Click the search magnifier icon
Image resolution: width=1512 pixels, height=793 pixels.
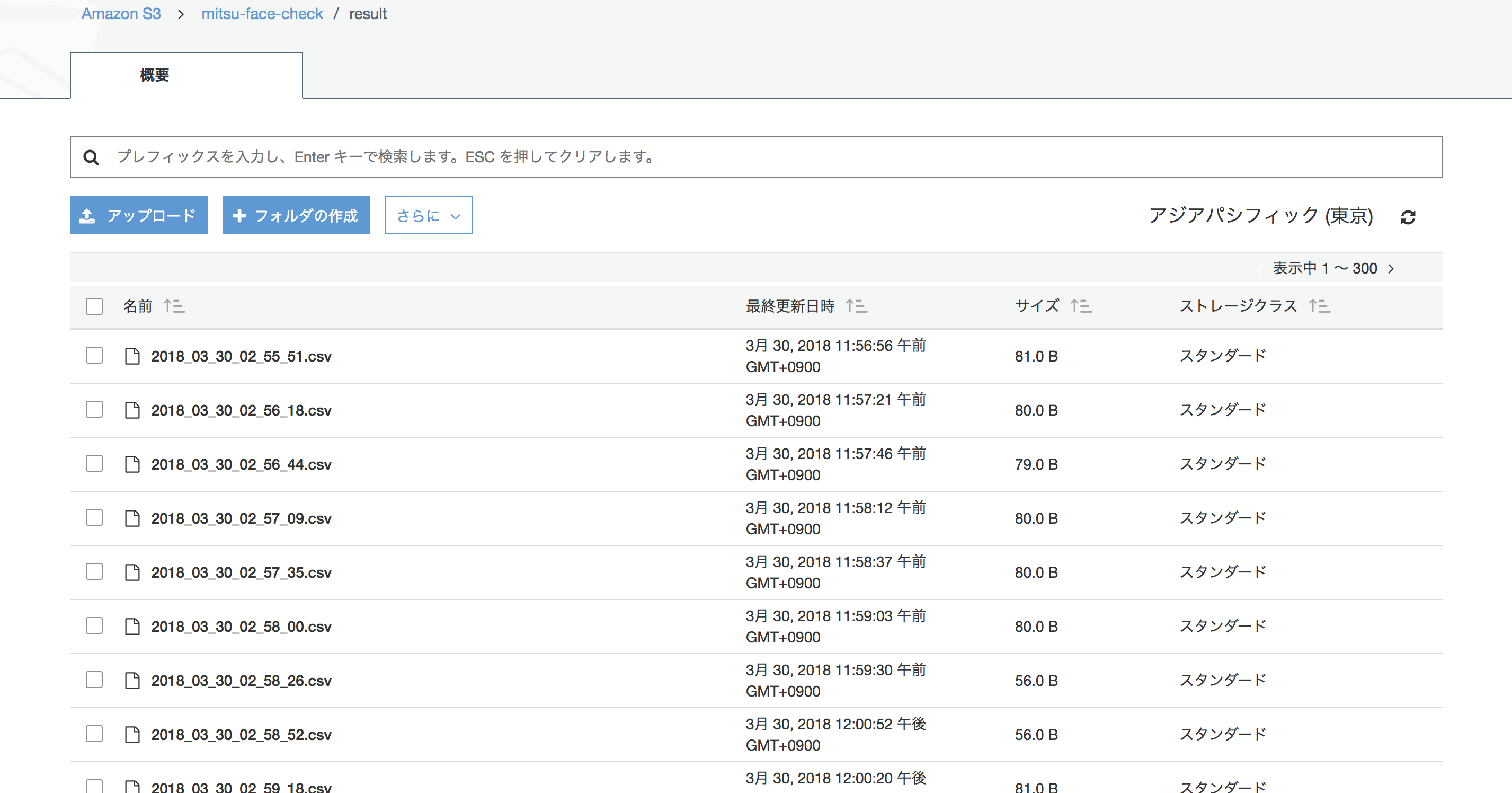(x=91, y=157)
